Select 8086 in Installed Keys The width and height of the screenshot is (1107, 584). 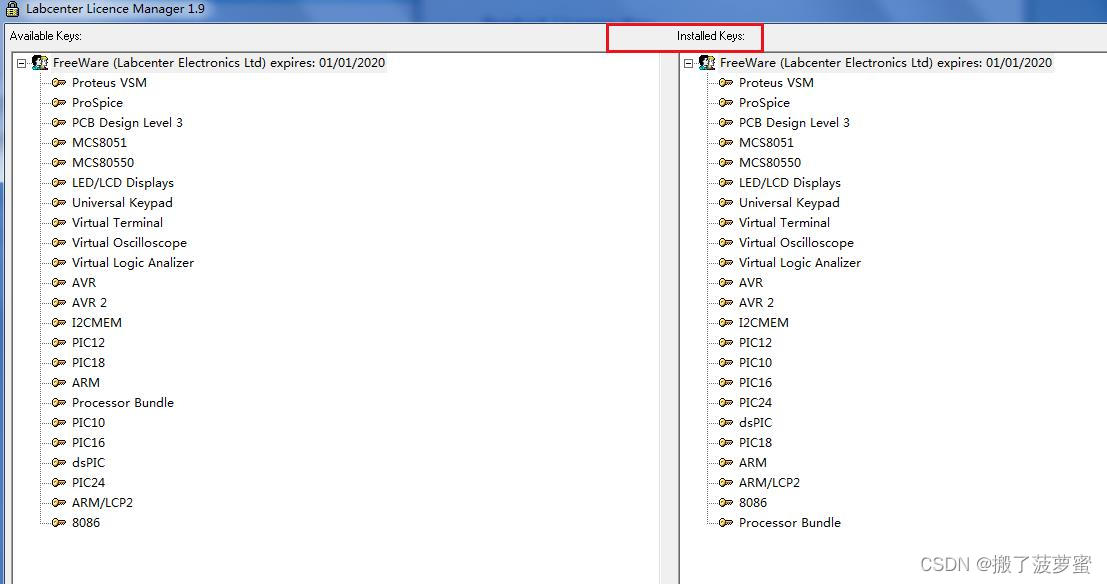click(753, 503)
